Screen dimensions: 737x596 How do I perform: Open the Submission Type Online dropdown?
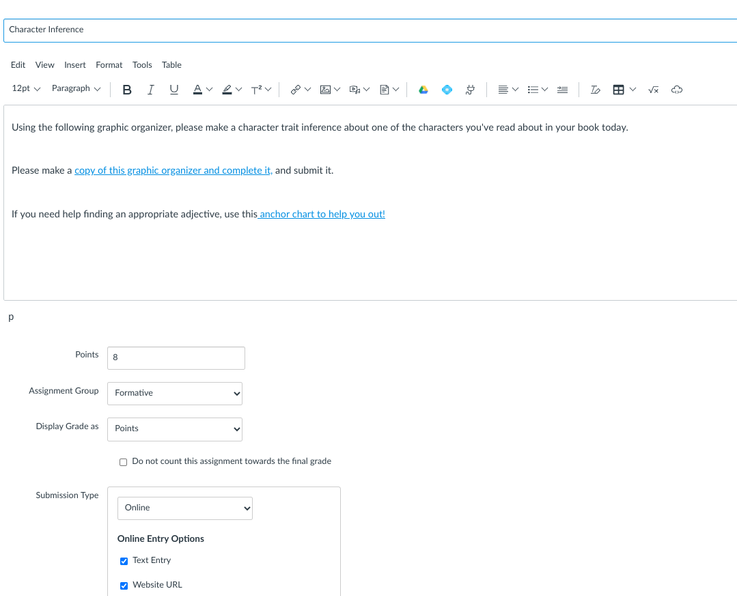(185, 508)
